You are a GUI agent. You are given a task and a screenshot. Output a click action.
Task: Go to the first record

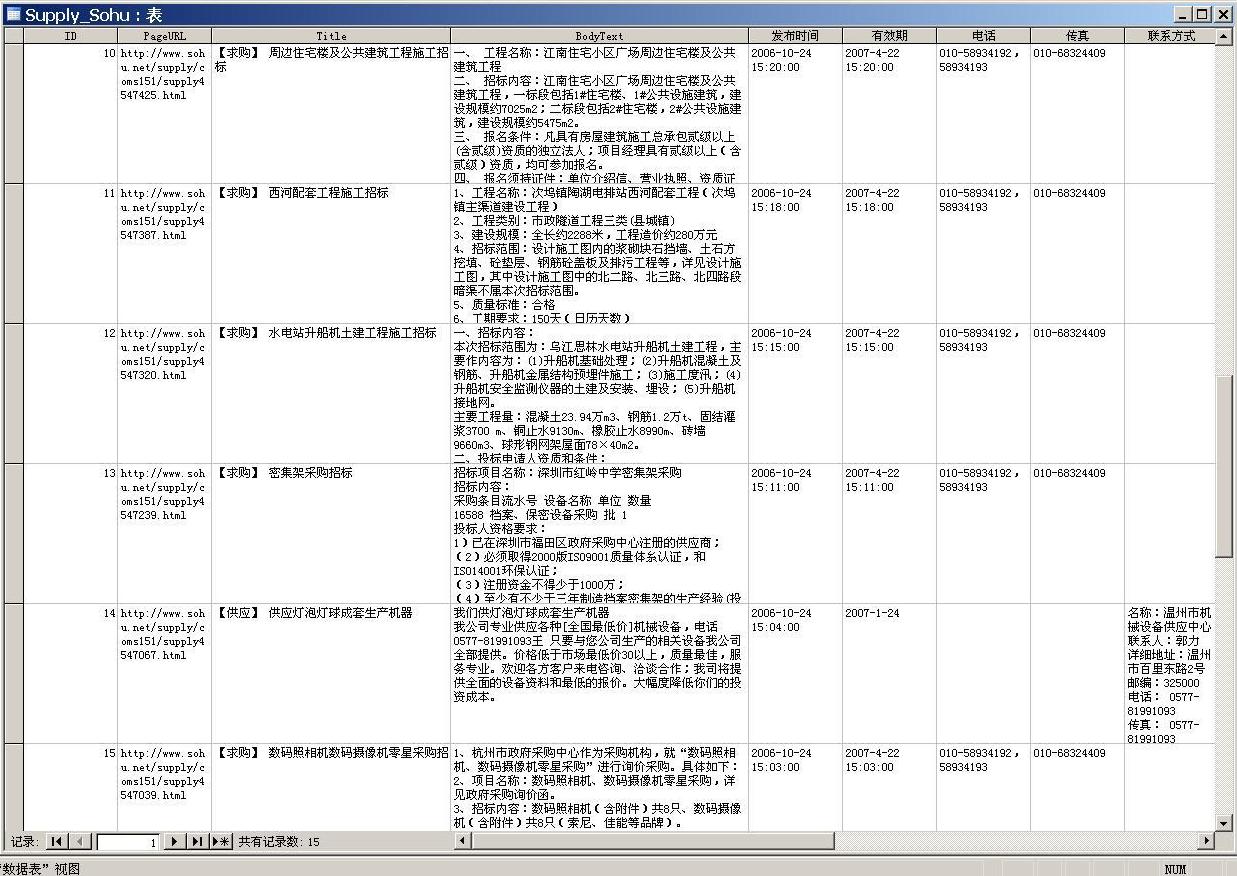tap(57, 842)
